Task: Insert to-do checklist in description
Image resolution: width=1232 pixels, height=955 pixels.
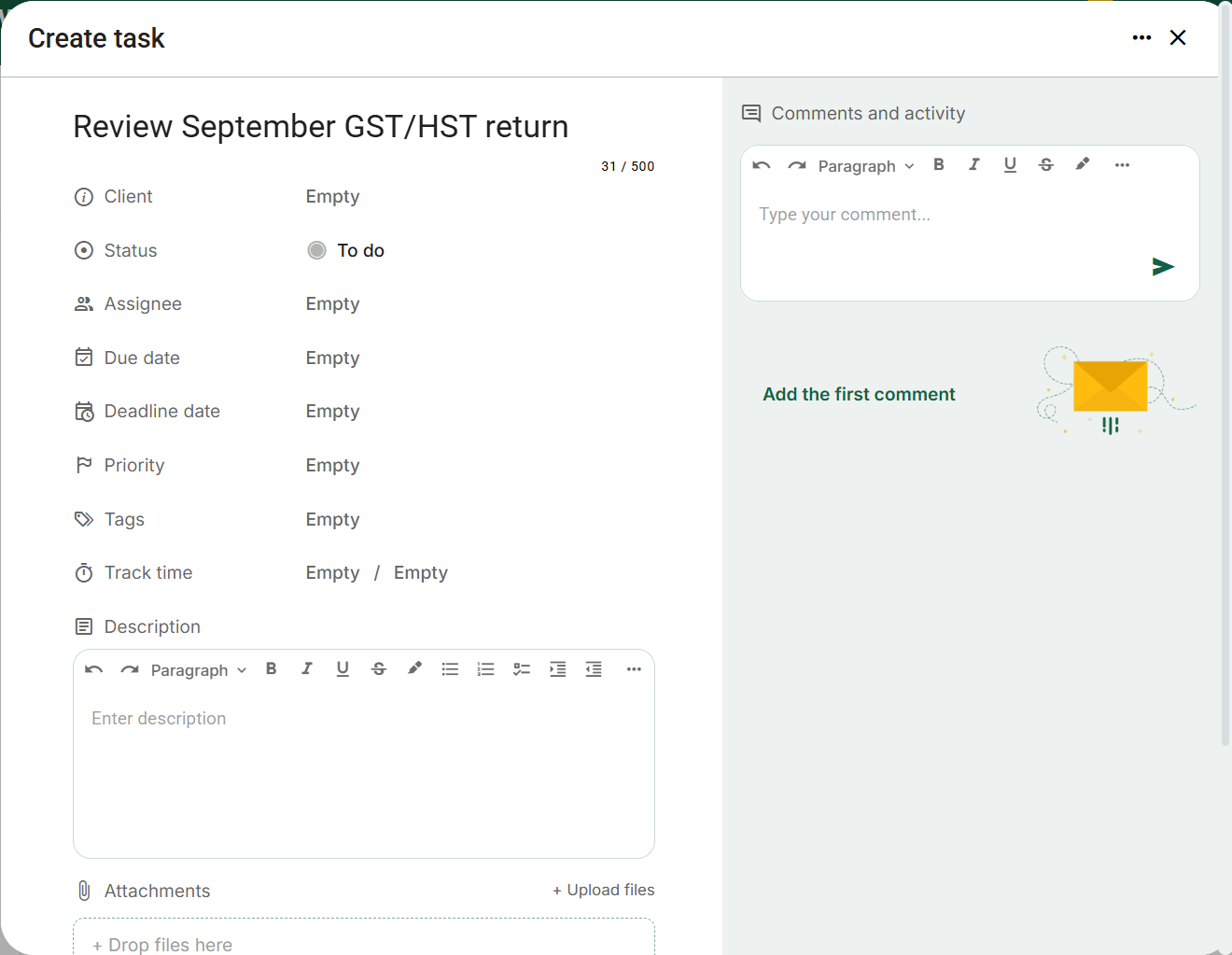Action: tap(522, 668)
